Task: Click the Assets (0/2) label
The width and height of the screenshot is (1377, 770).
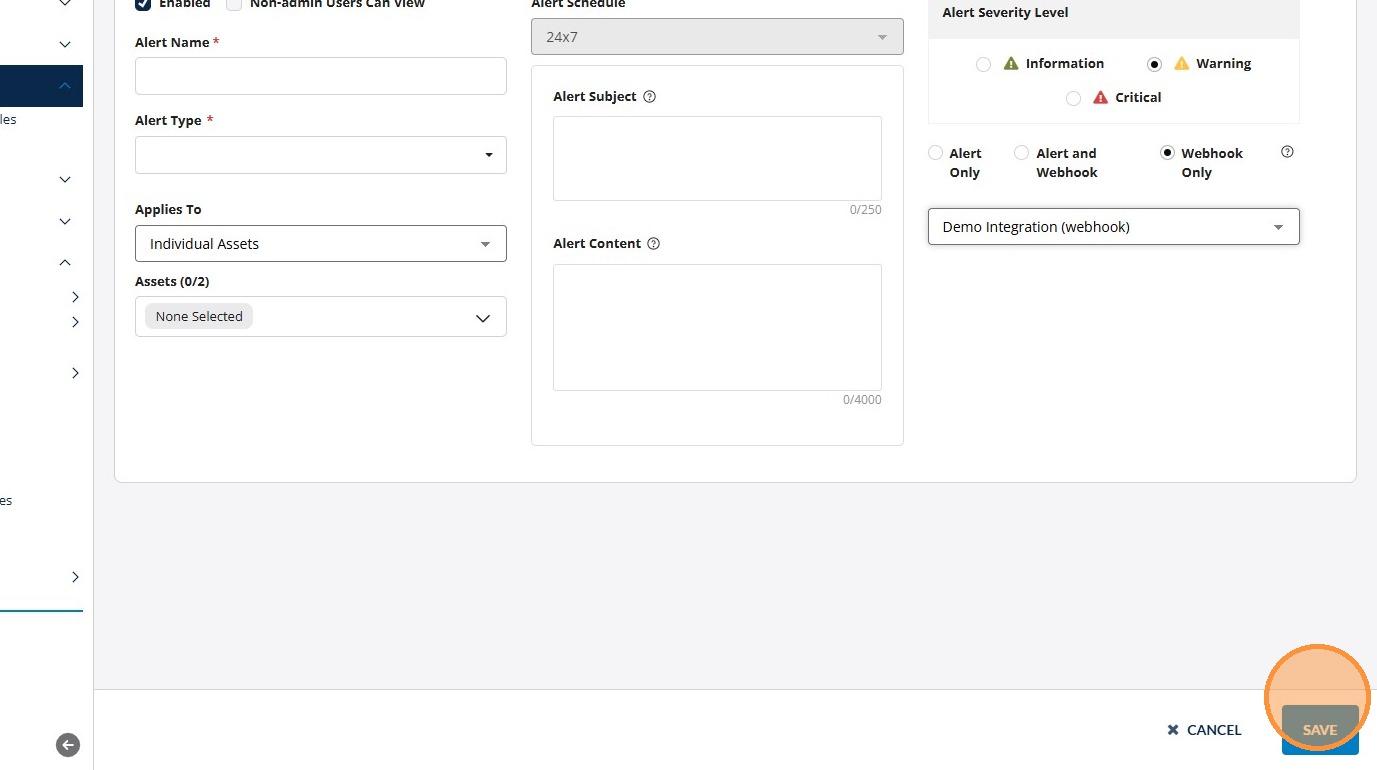Action: (x=172, y=282)
